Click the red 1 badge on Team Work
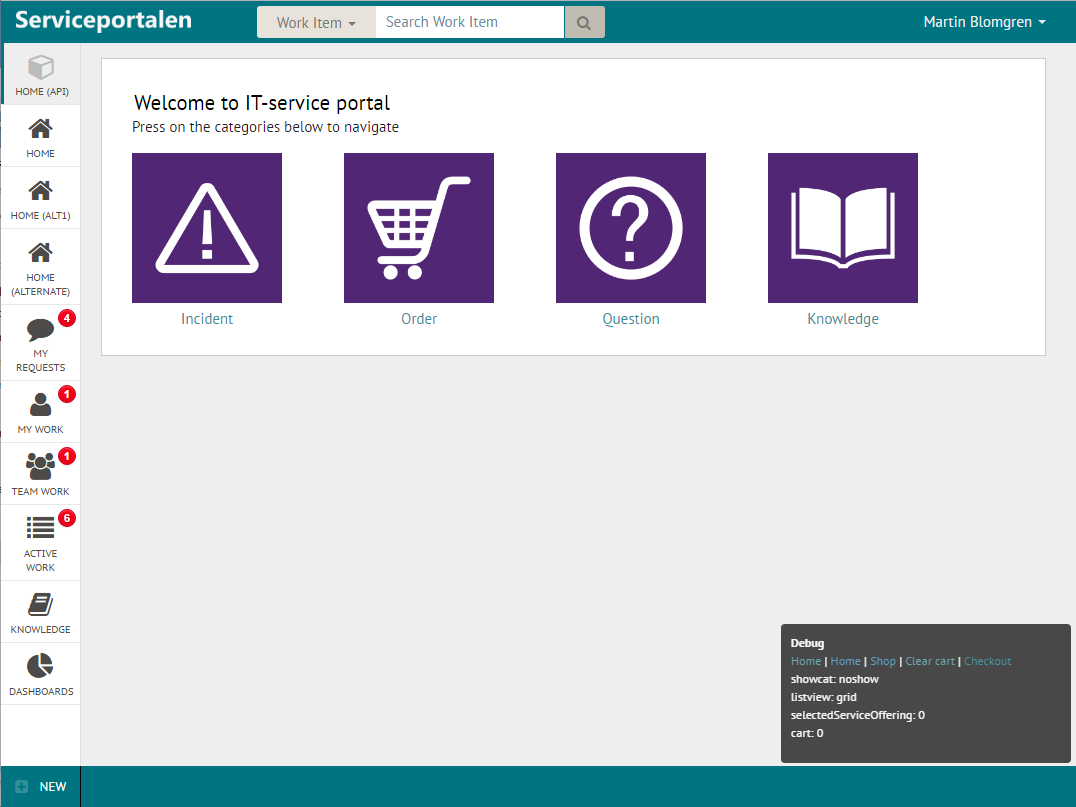Viewport: 1076px width, 807px height. 67,456
